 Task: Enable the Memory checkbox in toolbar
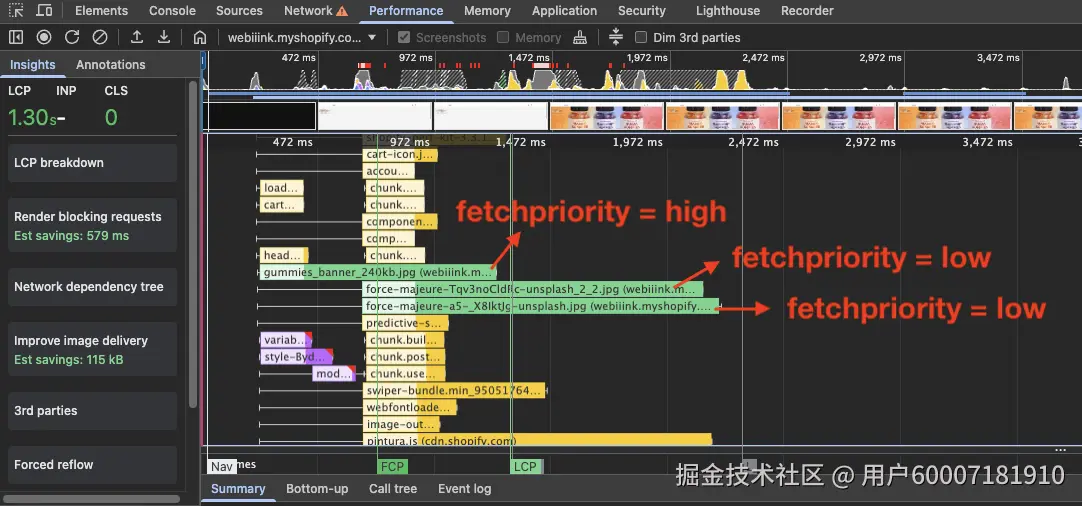[503, 37]
